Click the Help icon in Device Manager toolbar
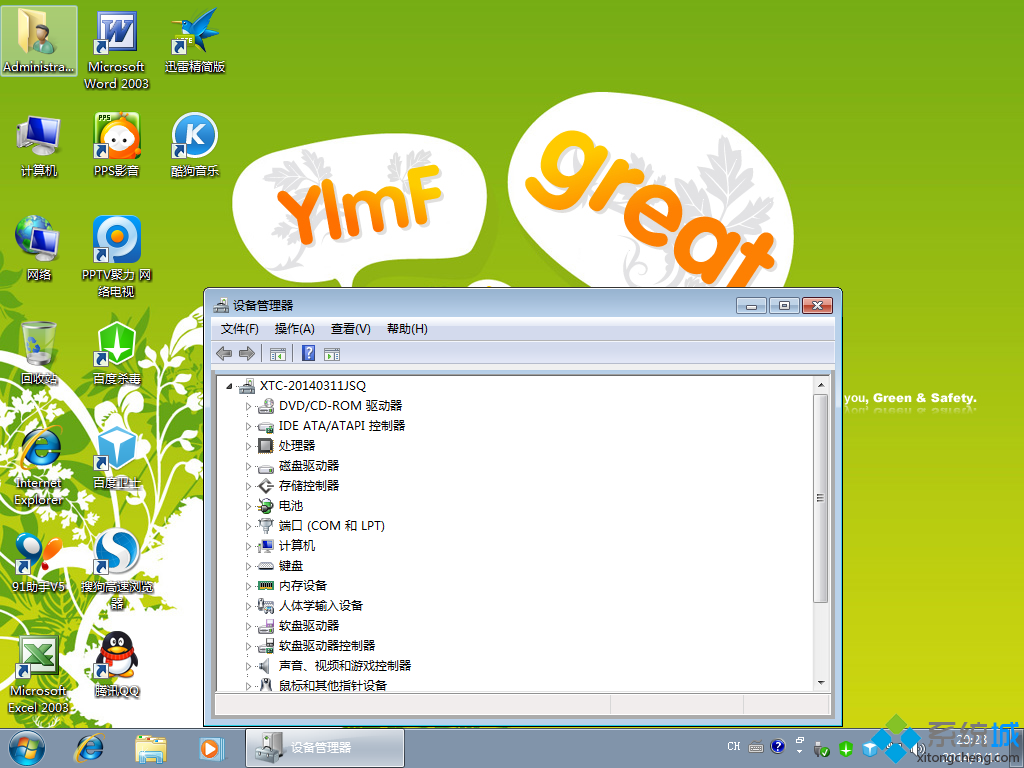The image size is (1024, 768). (309, 353)
